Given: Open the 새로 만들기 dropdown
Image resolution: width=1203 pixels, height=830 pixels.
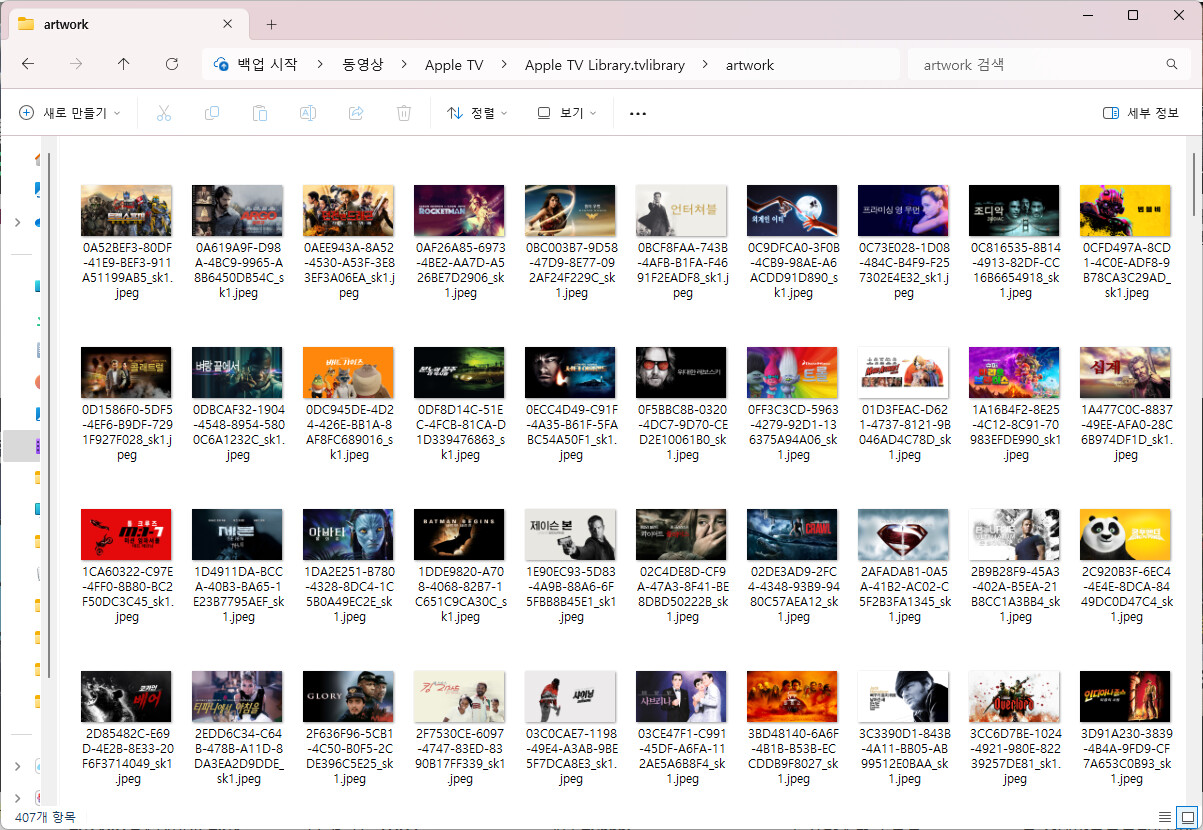Looking at the screenshot, I should [x=70, y=113].
